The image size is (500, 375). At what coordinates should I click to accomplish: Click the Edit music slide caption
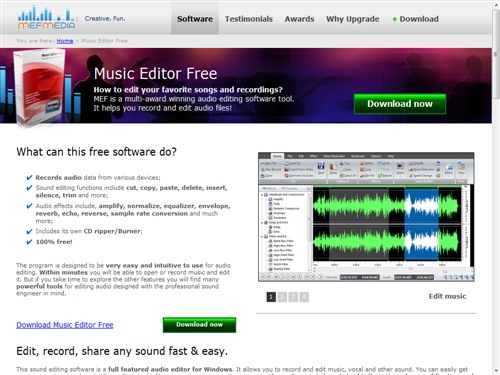447,296
